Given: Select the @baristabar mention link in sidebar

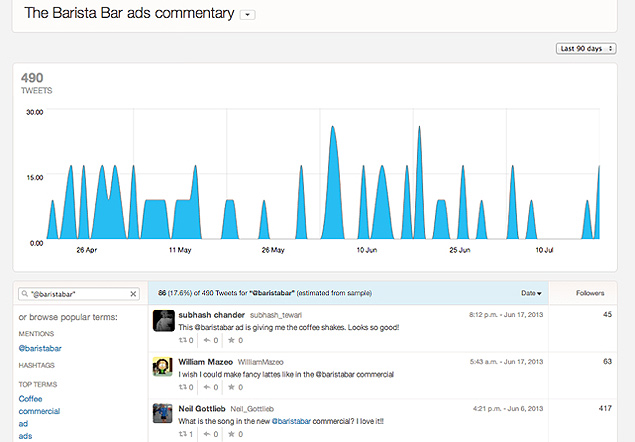Looking at the screenshot, I should point(40,348).
